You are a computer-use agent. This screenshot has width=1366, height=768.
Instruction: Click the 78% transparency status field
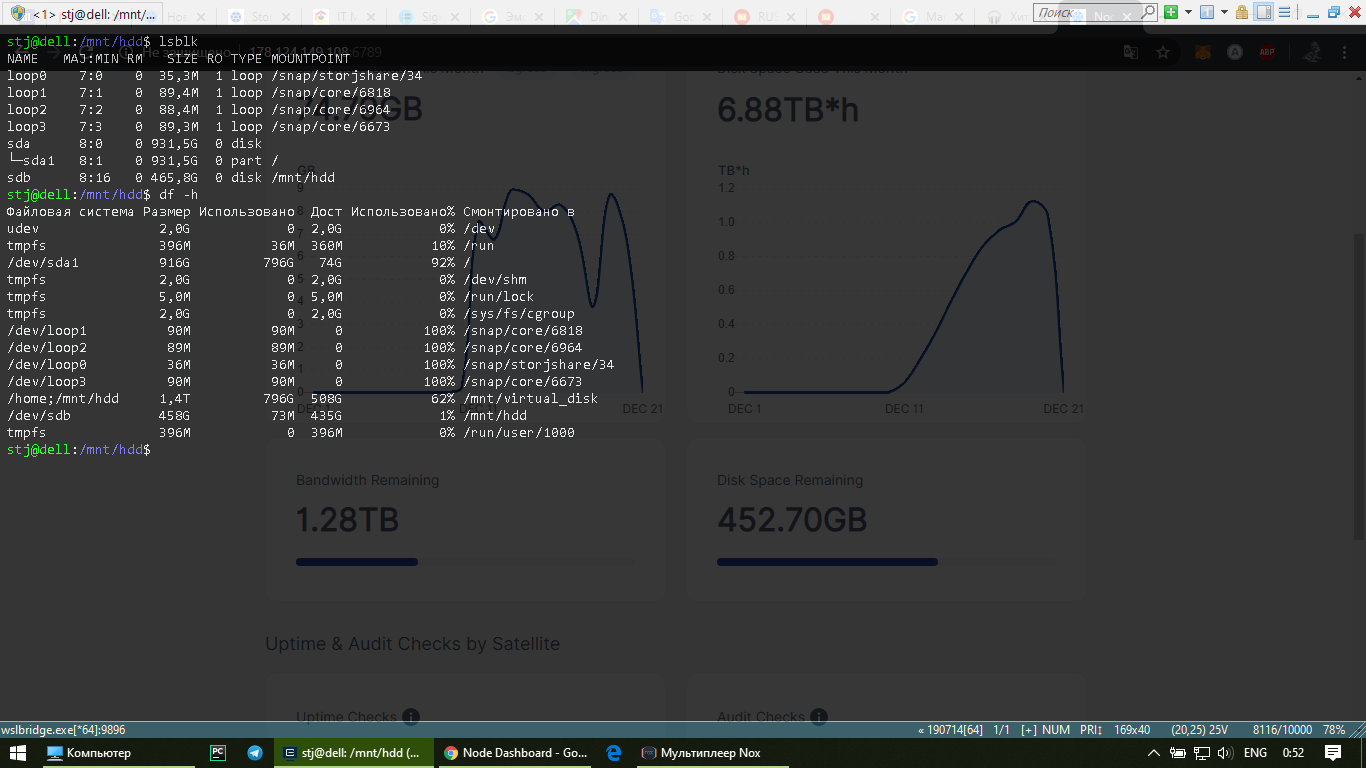click(1333, 730)
